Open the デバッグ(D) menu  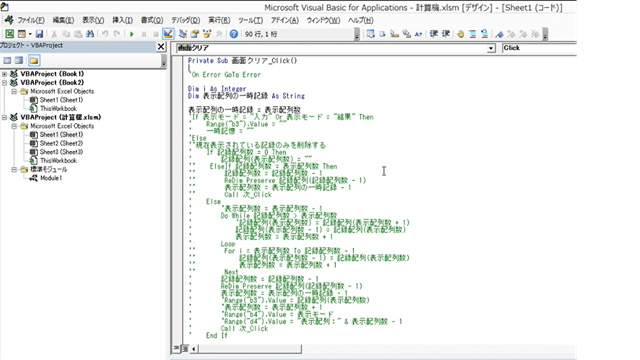[185, 20]
